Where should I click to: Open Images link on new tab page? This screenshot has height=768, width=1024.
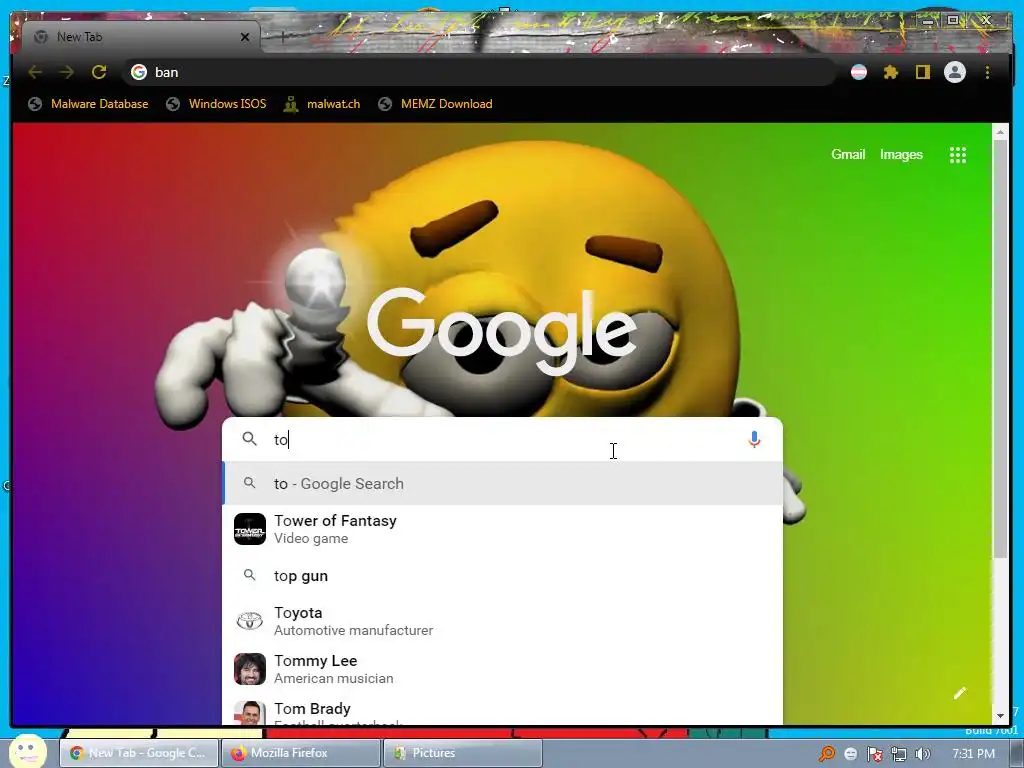(901, 155)
